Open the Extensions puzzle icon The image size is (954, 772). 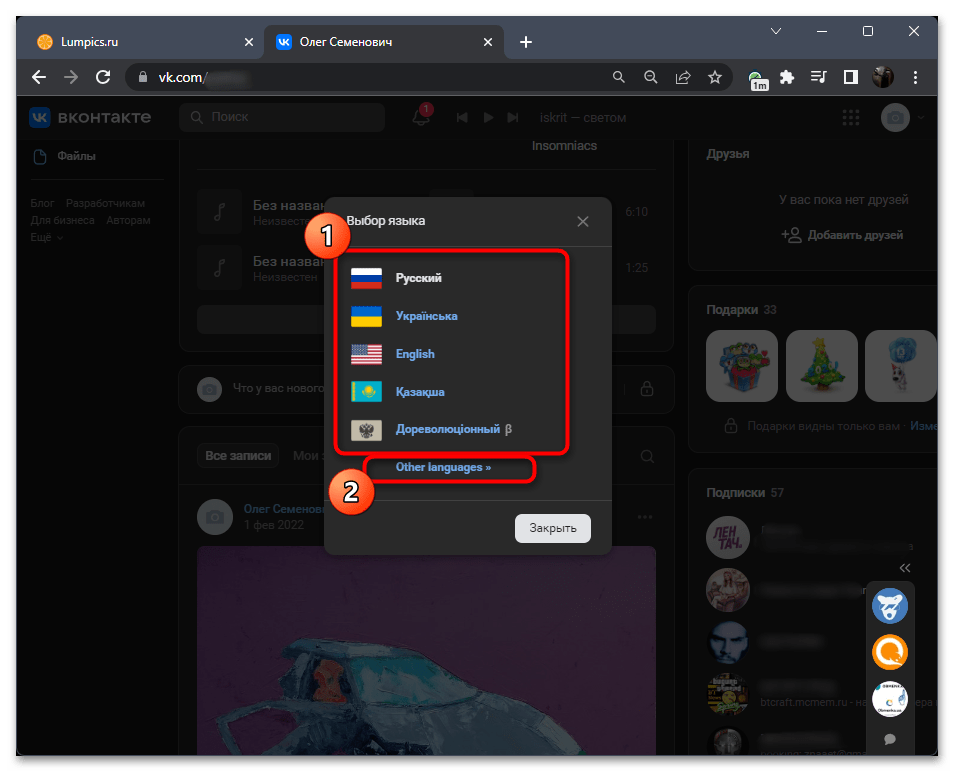pos(787,77)
